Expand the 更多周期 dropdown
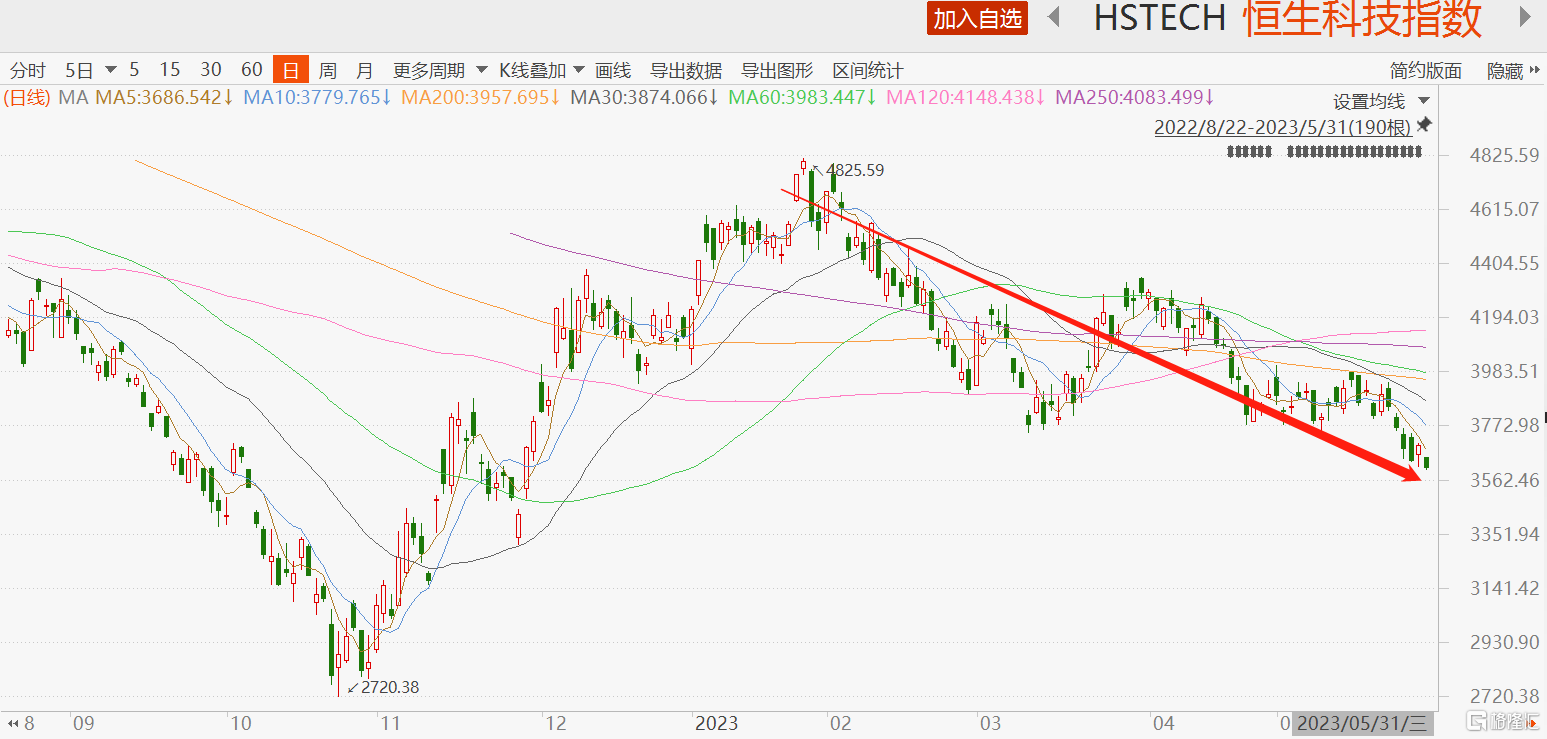The width and height of the screenshot is (1547, 739). pos(481,70)
